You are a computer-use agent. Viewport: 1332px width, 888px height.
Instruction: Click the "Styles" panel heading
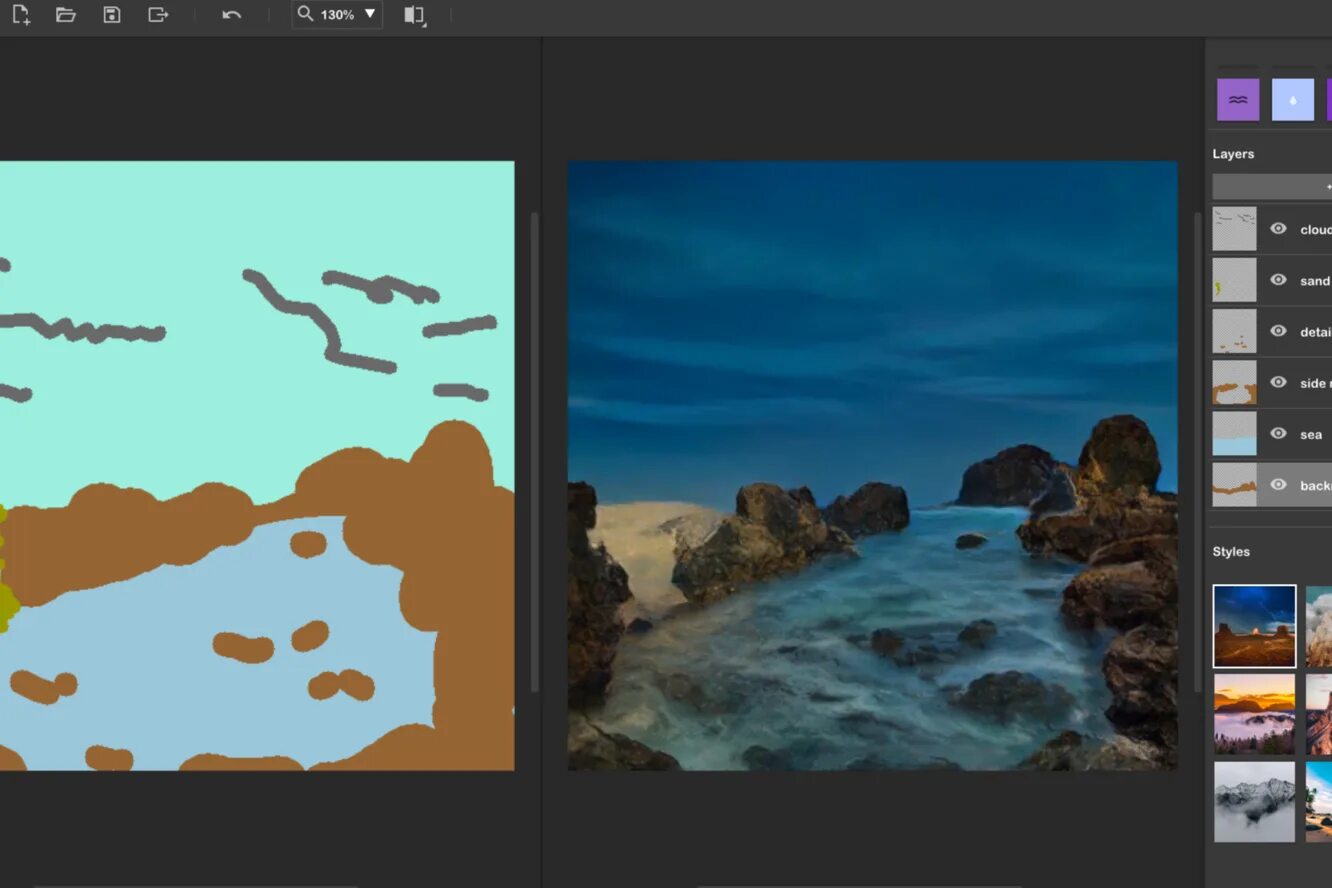point(1231,552)
